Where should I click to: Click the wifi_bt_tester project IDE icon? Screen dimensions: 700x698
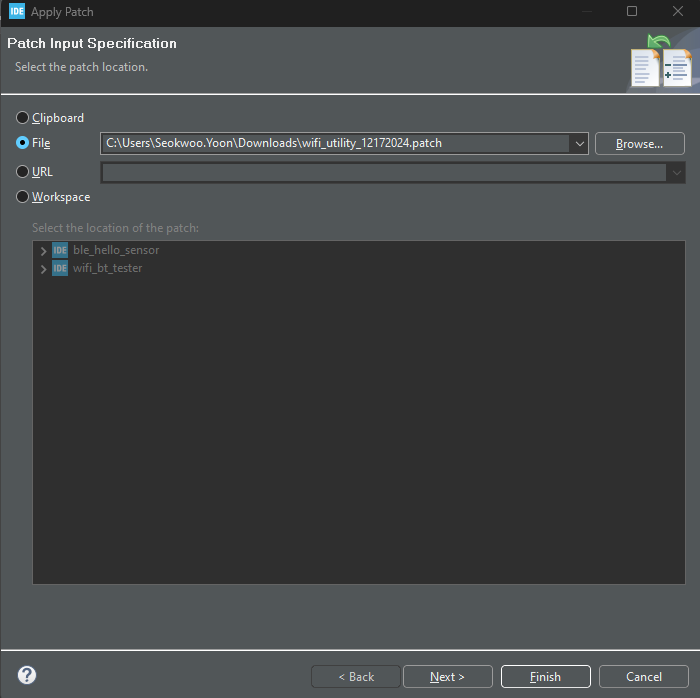60,268
